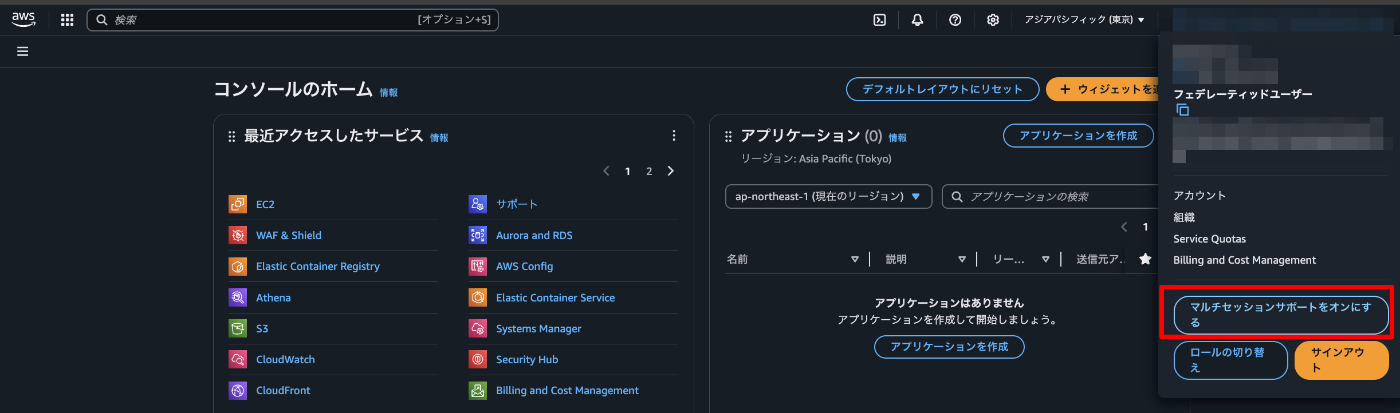Click the AWS Config icon
1400x413 pixels.
pos(478,266)
